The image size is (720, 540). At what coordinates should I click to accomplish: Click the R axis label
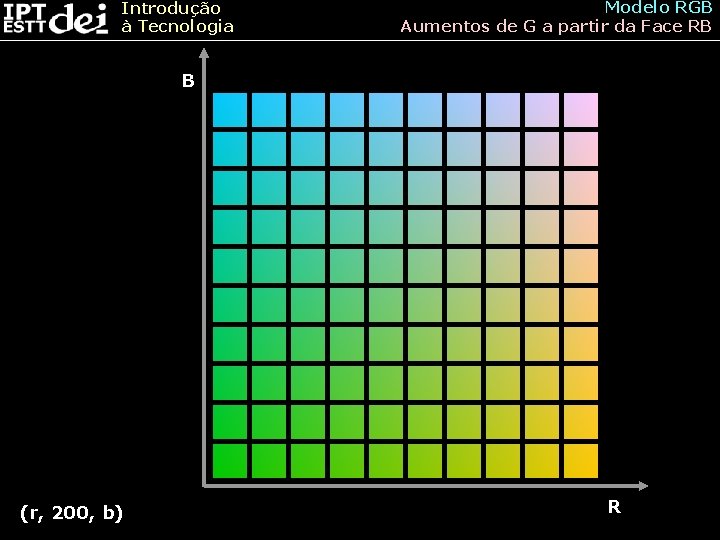(614, 507)
